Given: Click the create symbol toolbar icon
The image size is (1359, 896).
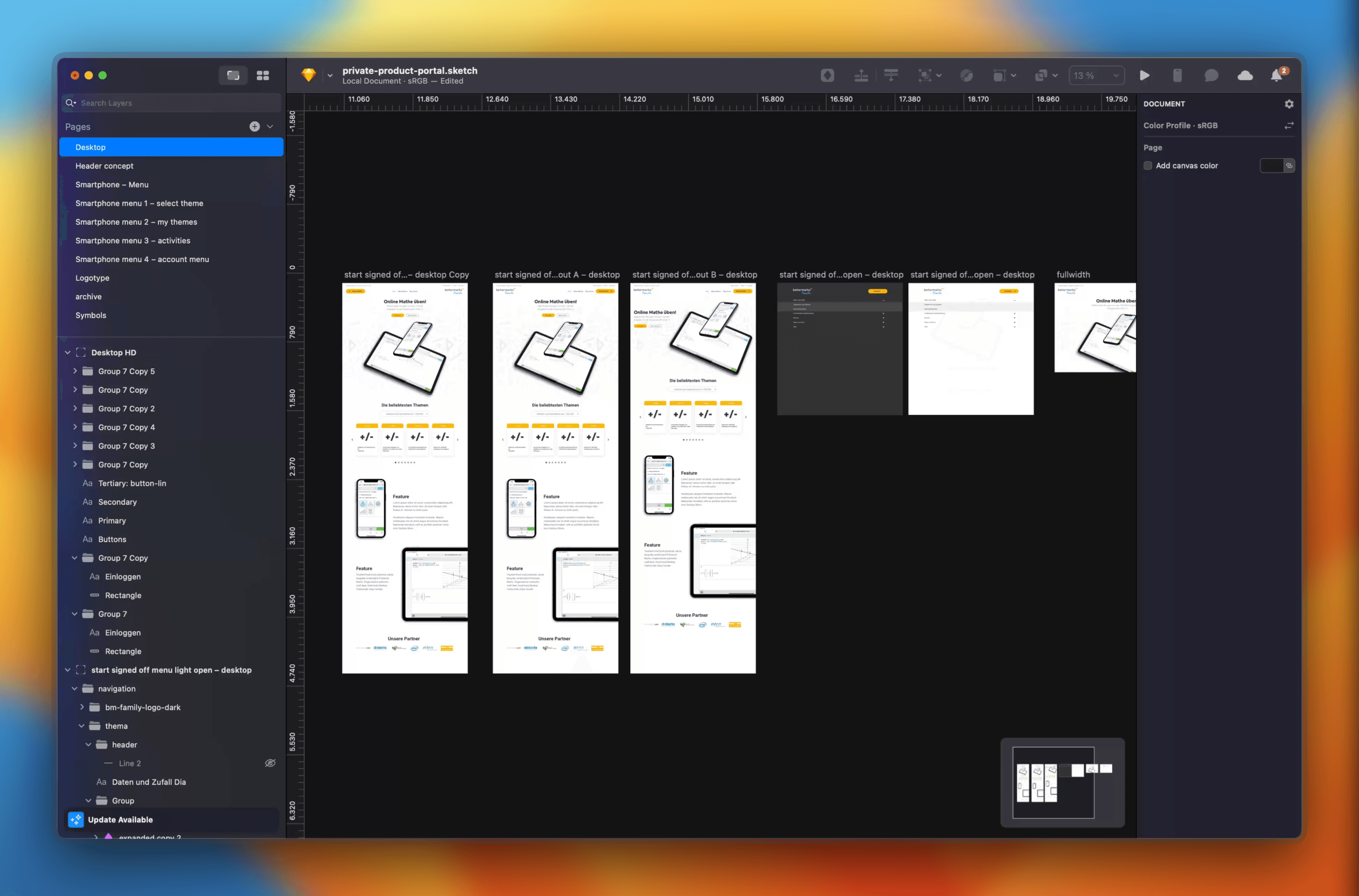Looking at the screenshot, I should (x=827, y=75).
